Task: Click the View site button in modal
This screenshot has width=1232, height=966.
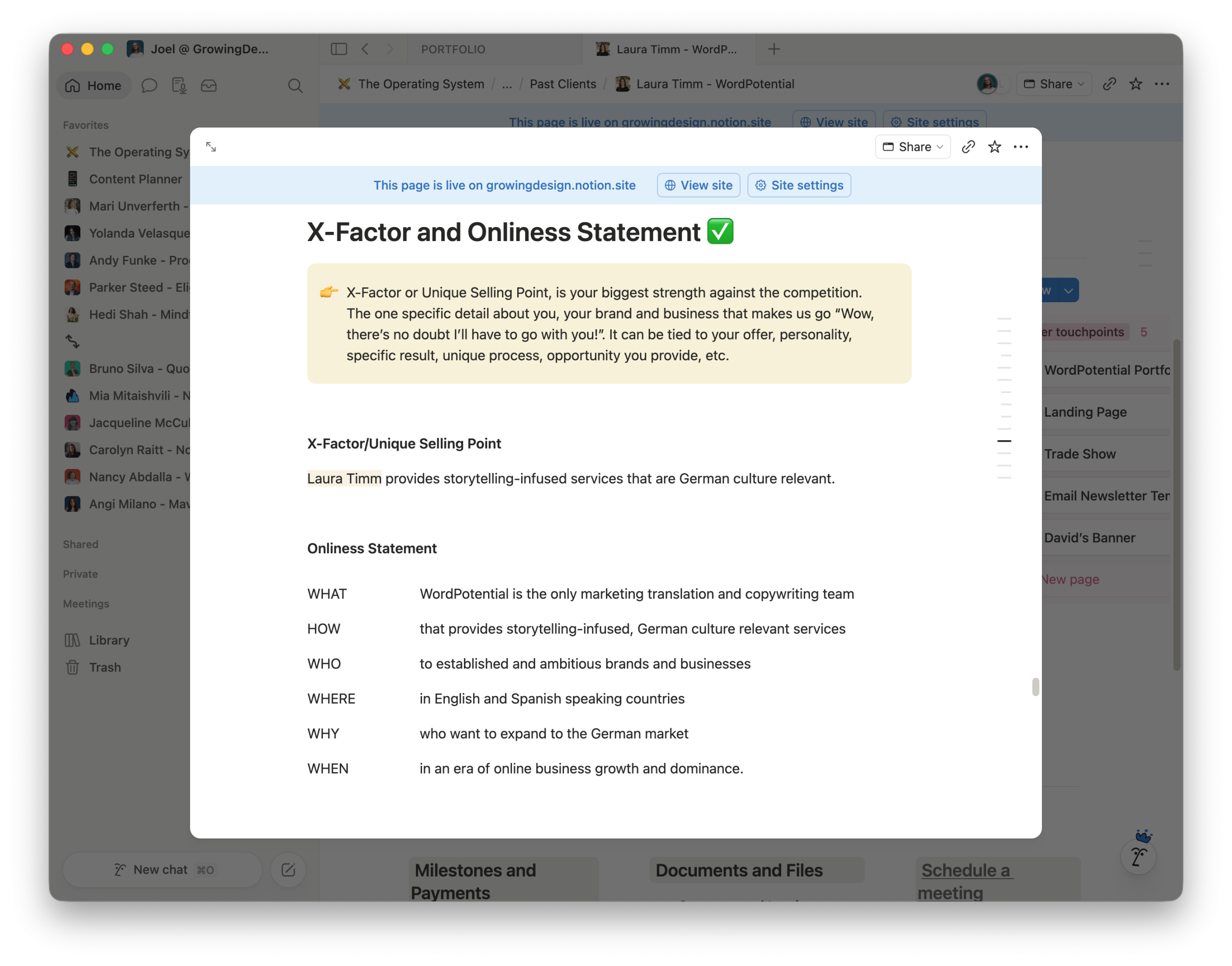Action: click(698, 186)
